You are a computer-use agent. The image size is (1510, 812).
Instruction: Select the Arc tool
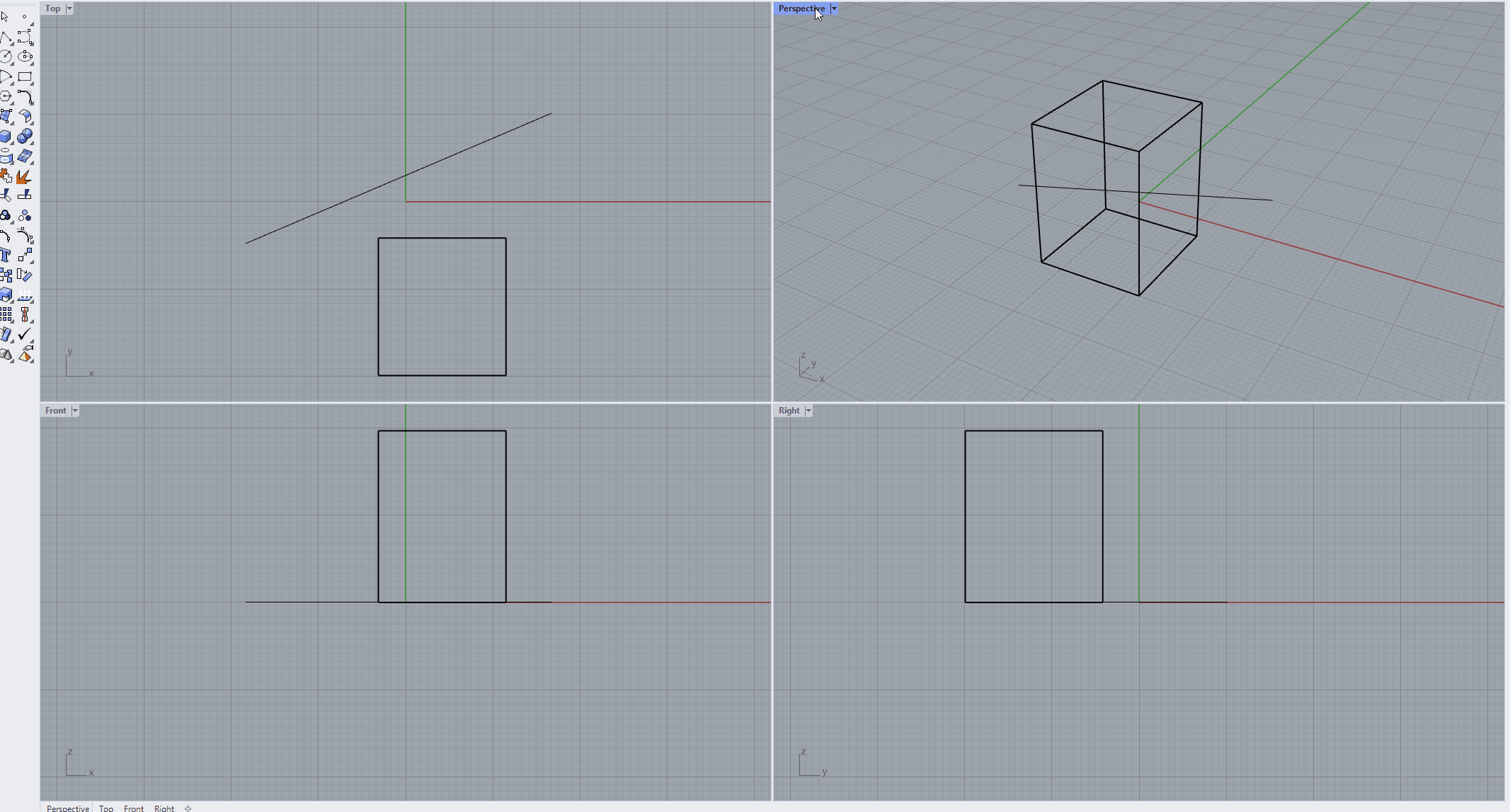coord(6,76)
